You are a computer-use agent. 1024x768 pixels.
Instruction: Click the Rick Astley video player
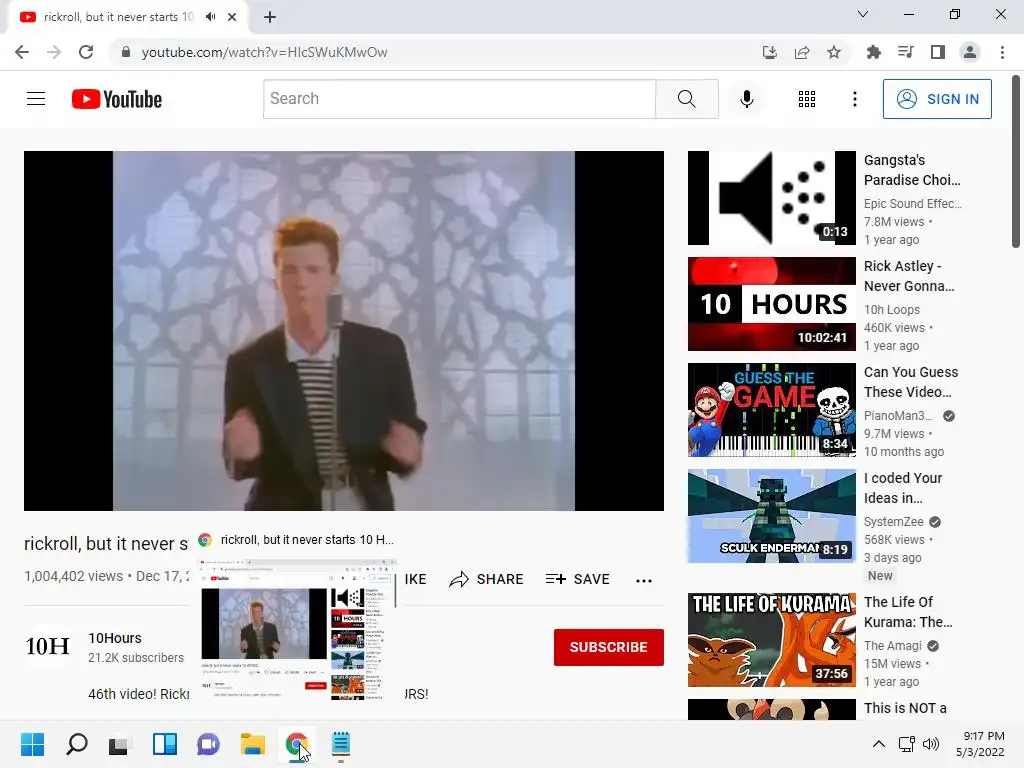click(x=344, y=330)
